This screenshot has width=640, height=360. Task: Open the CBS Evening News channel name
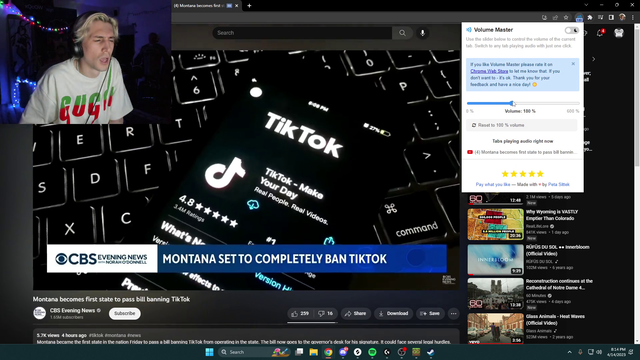tap(72, 310)
